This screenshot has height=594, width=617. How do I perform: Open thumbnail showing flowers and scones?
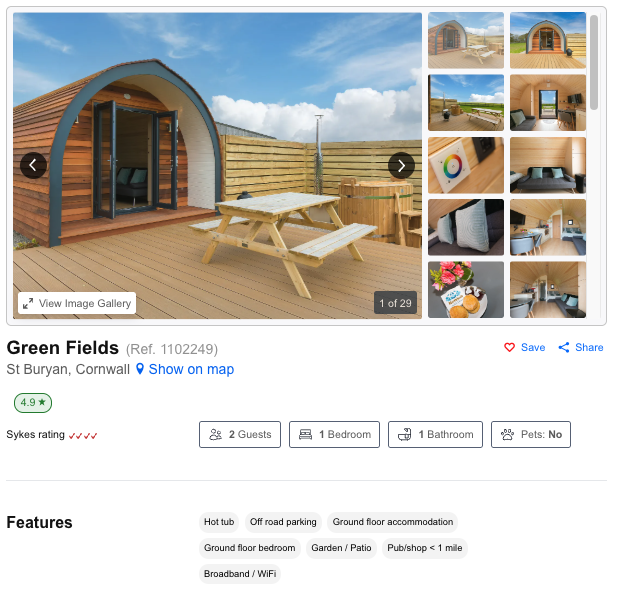tap(466, 290)
